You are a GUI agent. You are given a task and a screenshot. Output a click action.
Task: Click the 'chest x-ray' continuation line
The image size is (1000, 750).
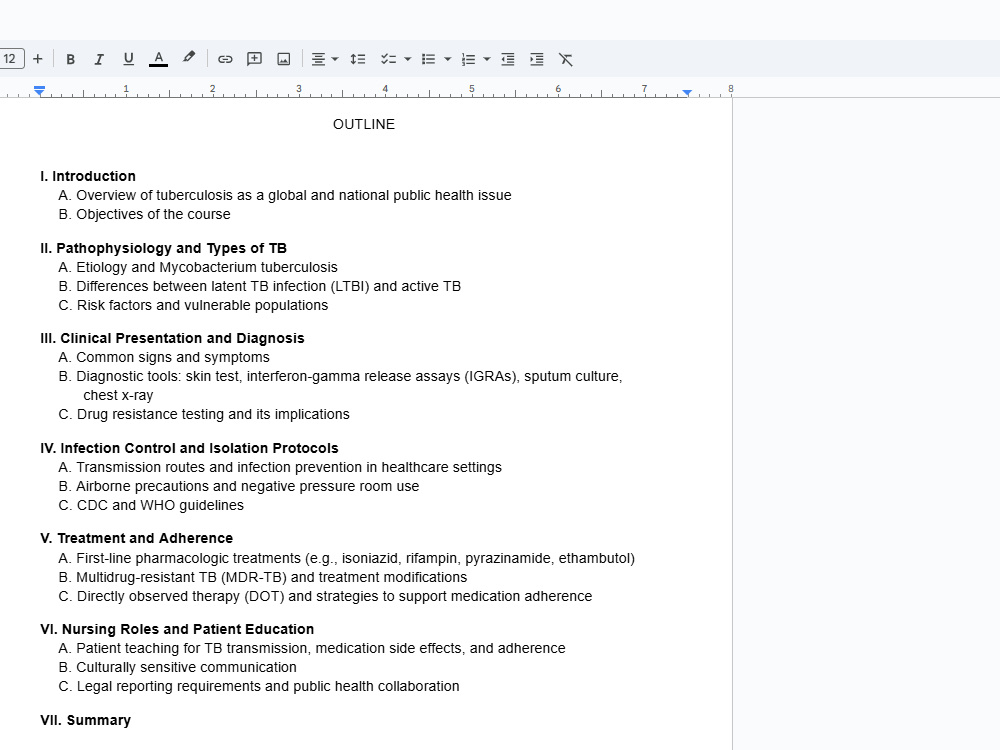point(118,395)
